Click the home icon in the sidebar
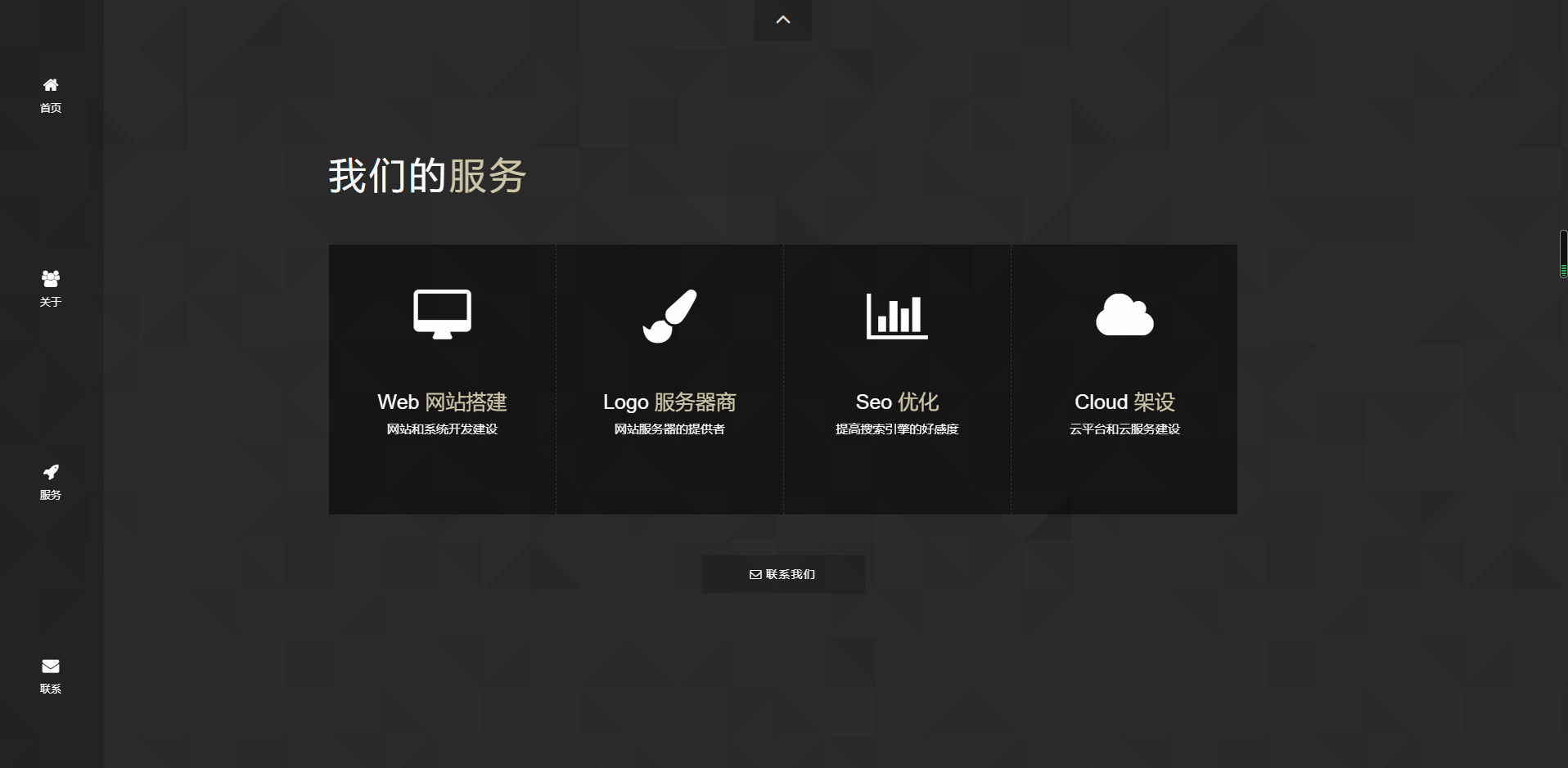The height and width of the screenshot is (768, 1568). (x=51, y=85)
